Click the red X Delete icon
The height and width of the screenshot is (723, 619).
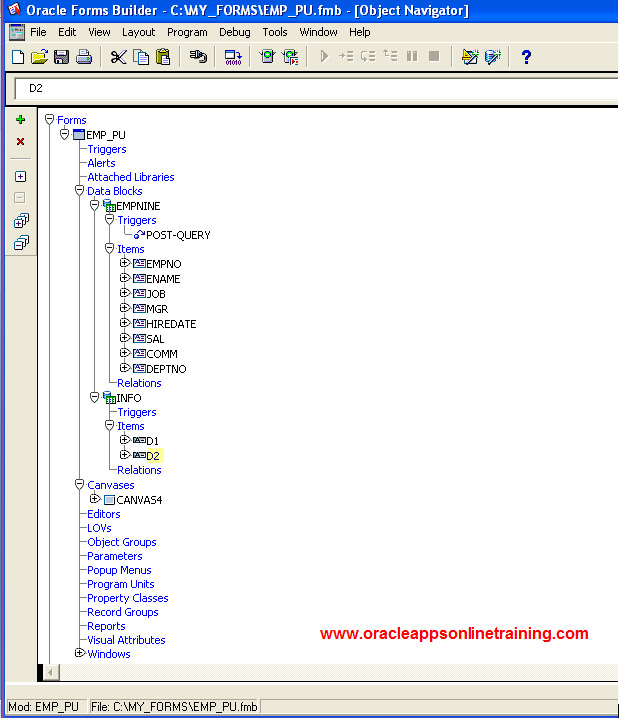coord(20,142)
